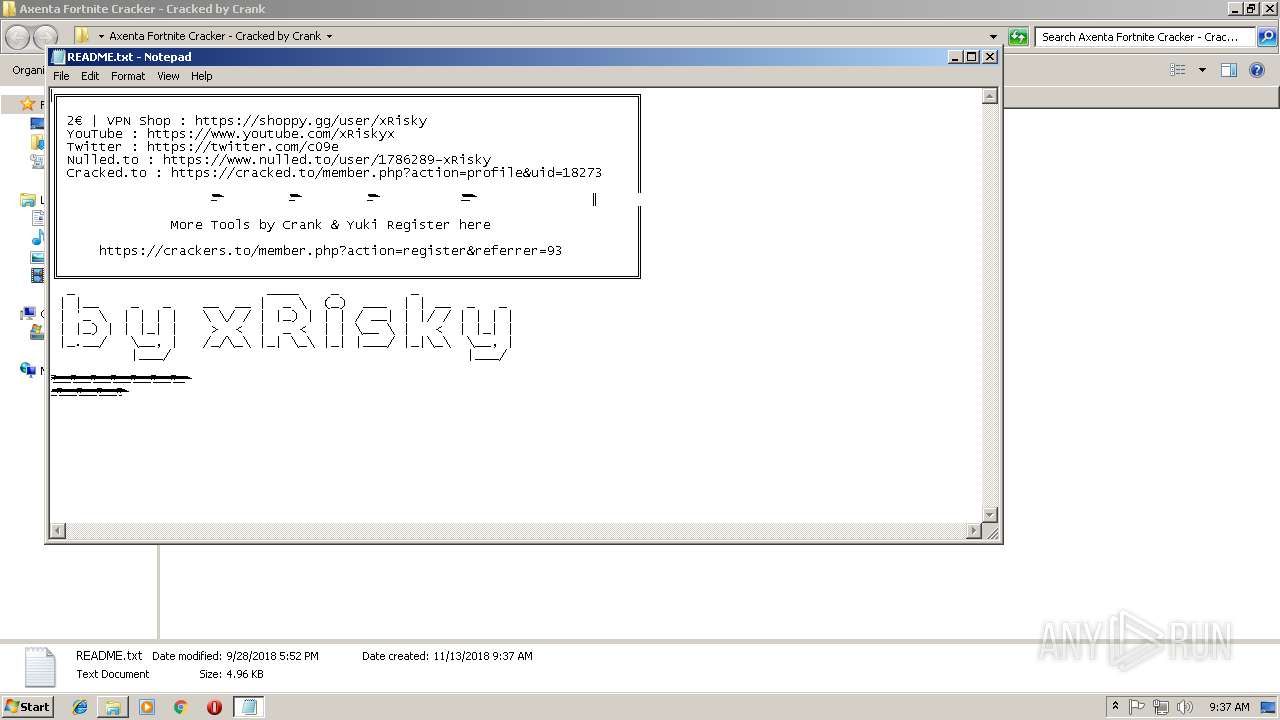
Task: Open the Format menu in Notepad
Action: click(128, 76)
